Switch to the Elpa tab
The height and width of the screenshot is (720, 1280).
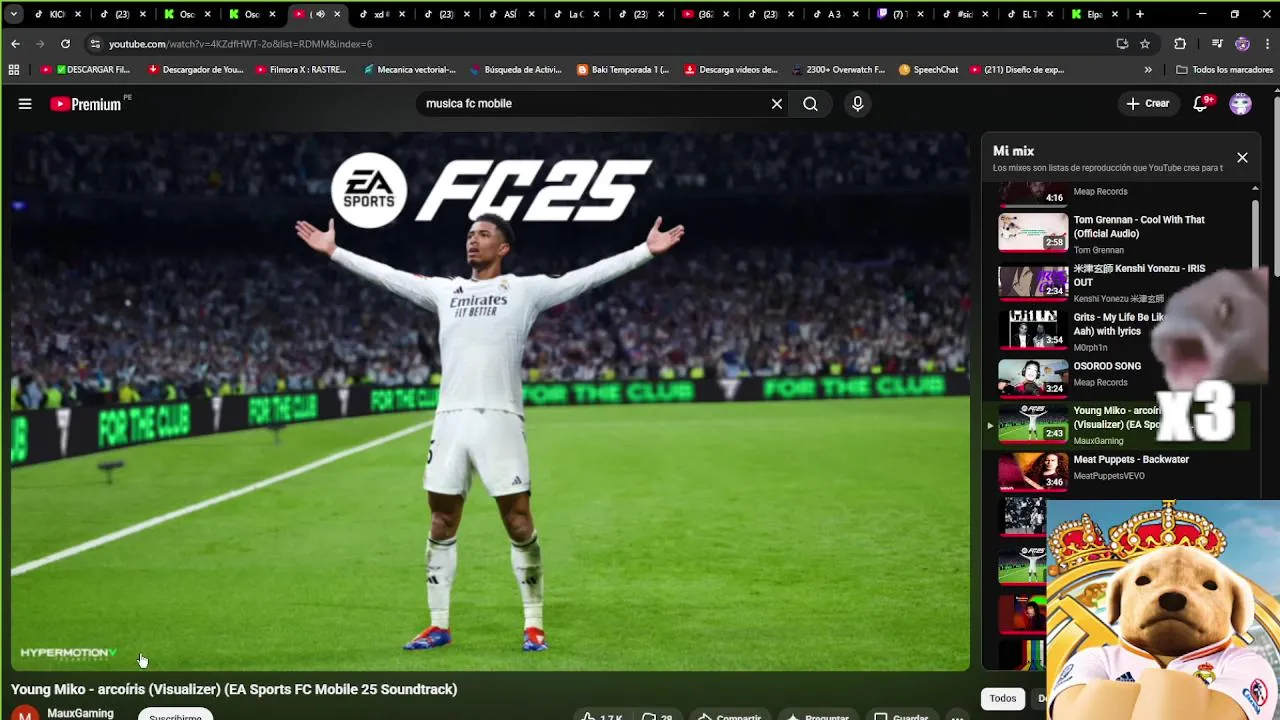click(1093, 14)
